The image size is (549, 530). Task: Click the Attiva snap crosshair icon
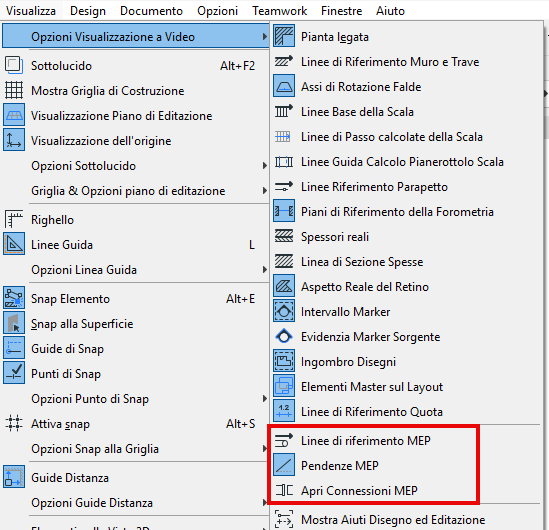pyautogui.click(x=14, y=424)
